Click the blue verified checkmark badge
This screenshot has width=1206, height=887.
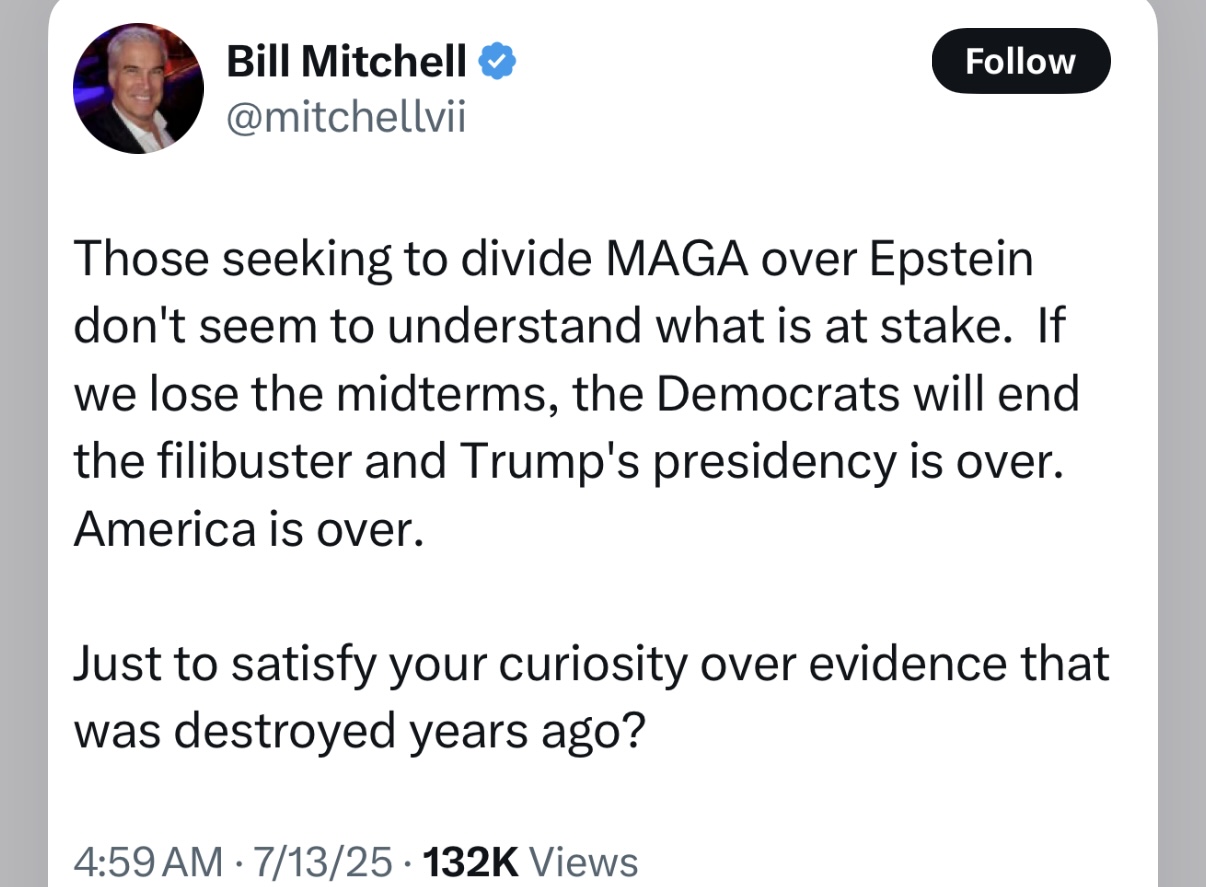point(497,63)
